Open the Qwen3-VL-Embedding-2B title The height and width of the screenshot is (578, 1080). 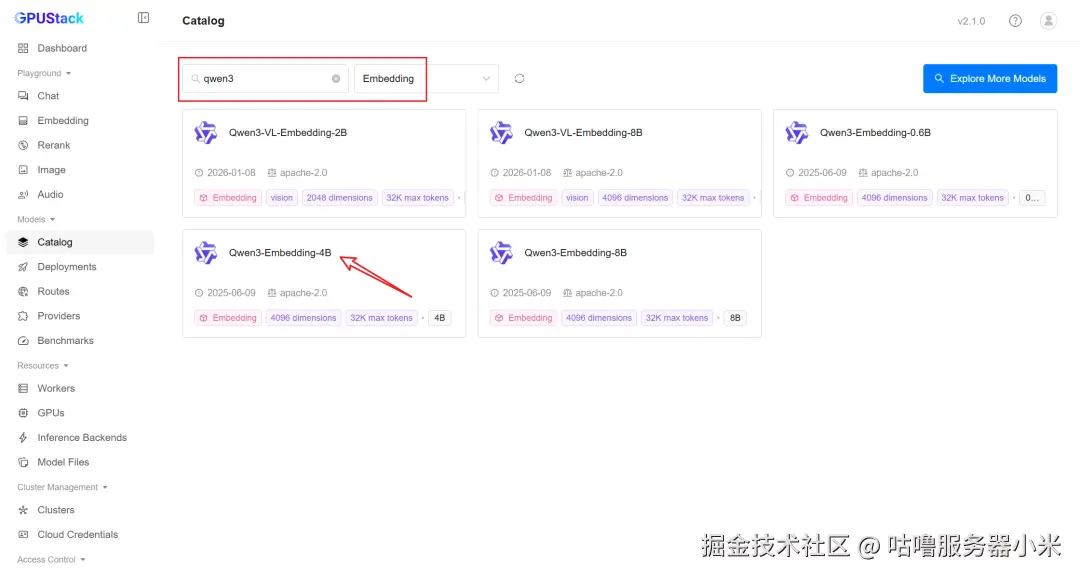click(x=288, y=132)
